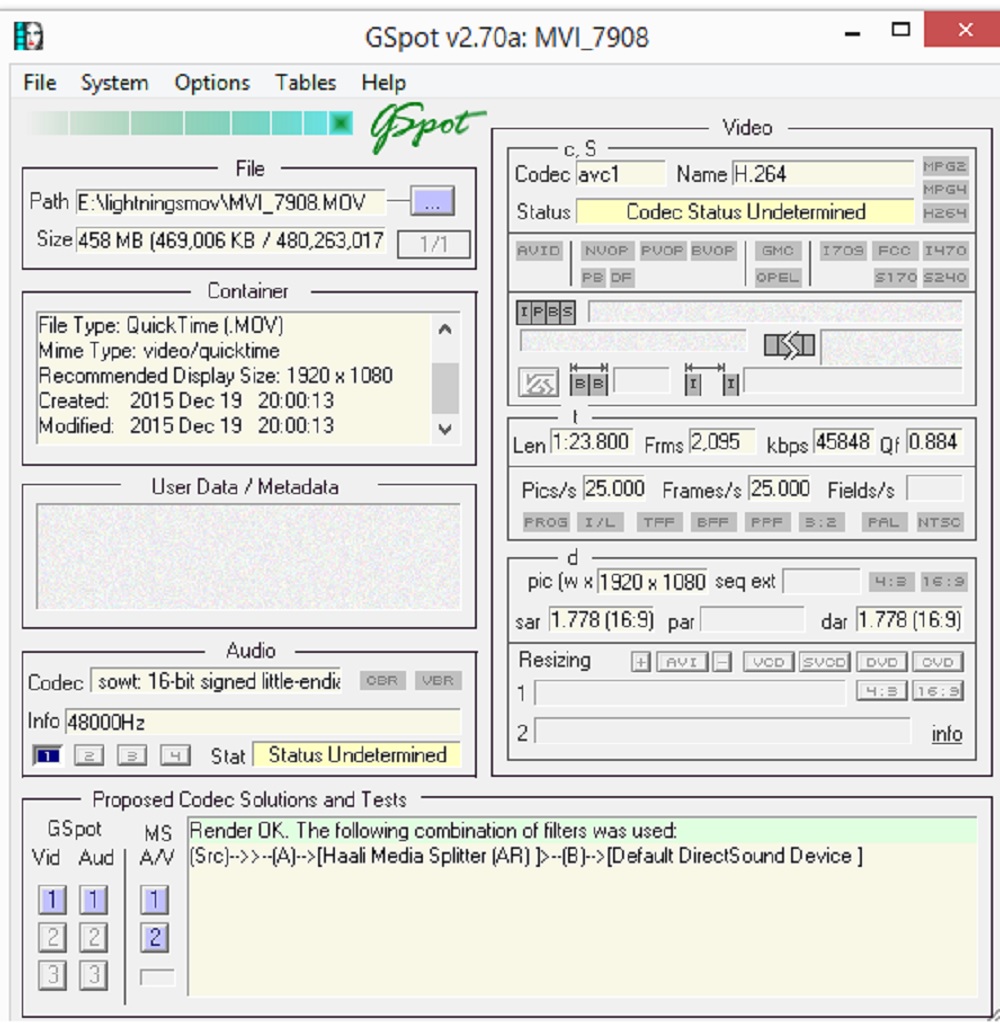The height and width of the screenshot is (1023, 1000).
Task: Click the video Codec avc1 field
Action: pos(620,174)
